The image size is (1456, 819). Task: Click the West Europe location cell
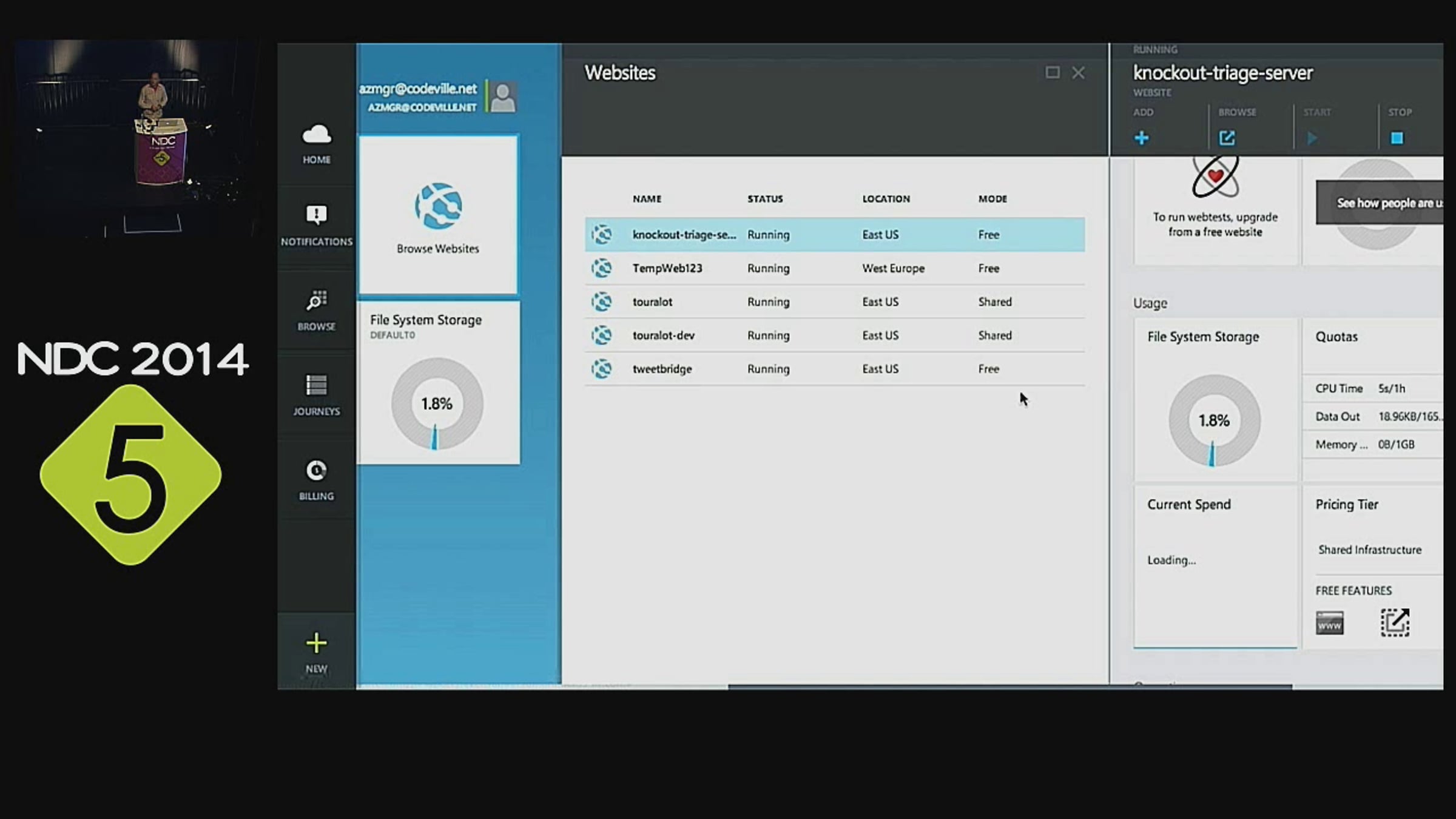[x=893, y=268]
